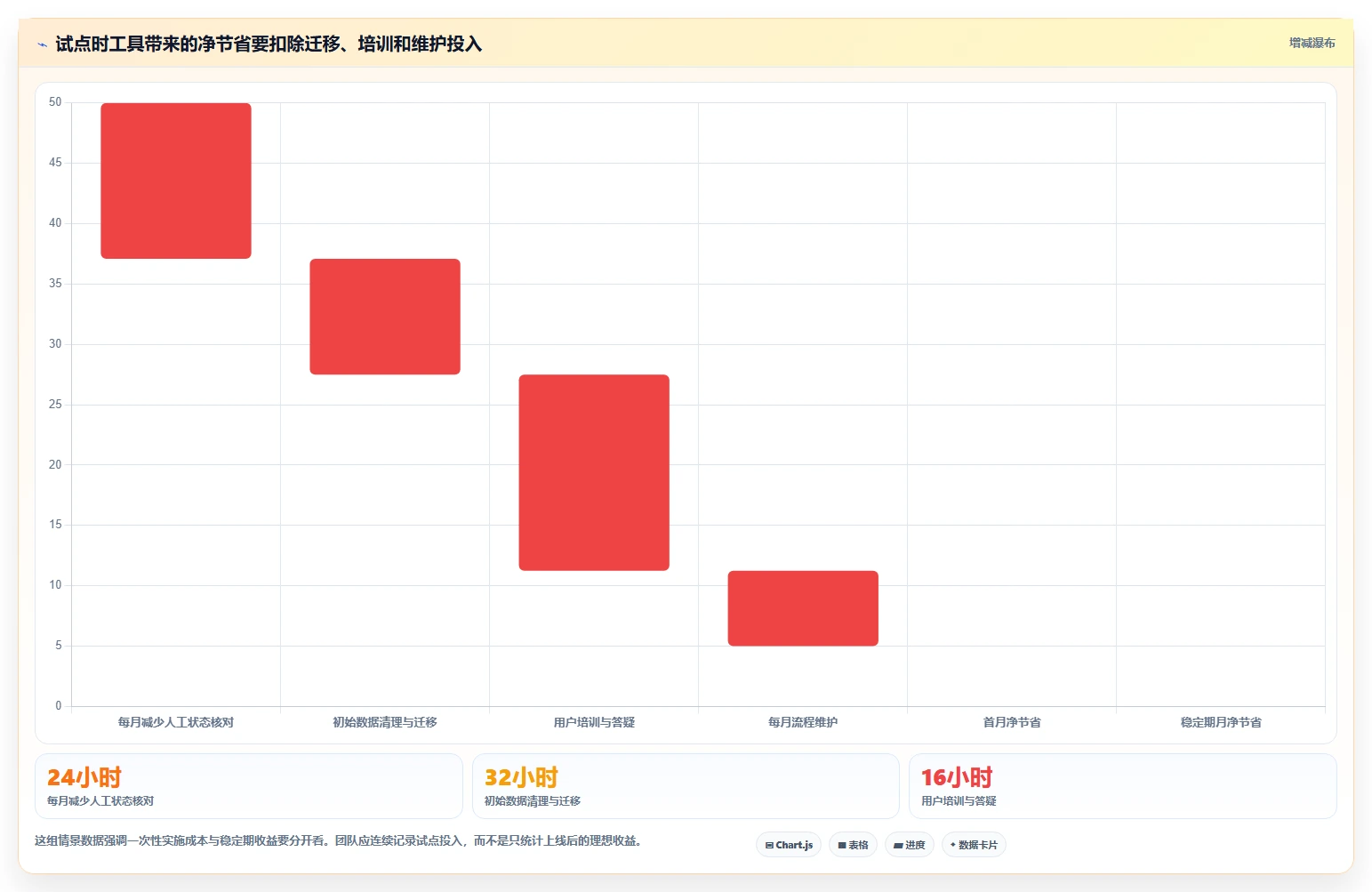Screen dimensions: 1372x892
Task: Click the x-axis label 每月减少人工状态核对
Action: (x=176, y=722)
